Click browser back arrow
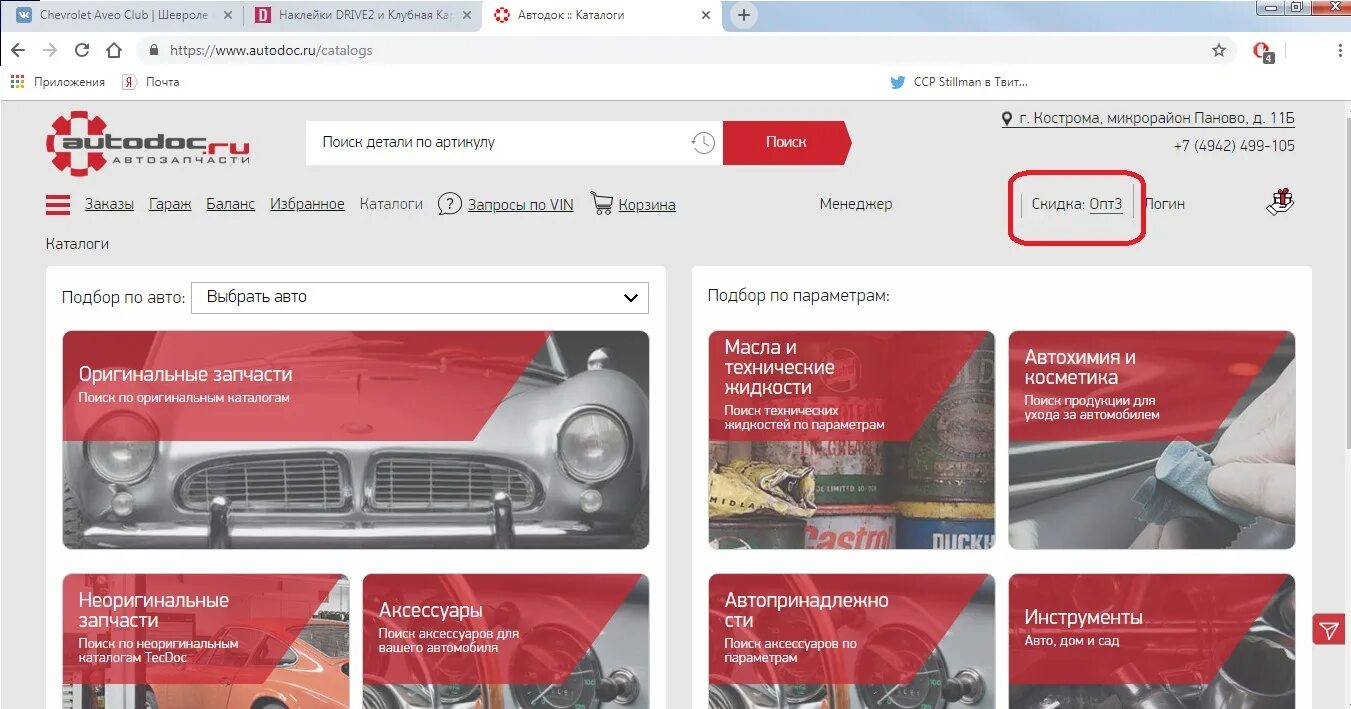 point(18,50)
